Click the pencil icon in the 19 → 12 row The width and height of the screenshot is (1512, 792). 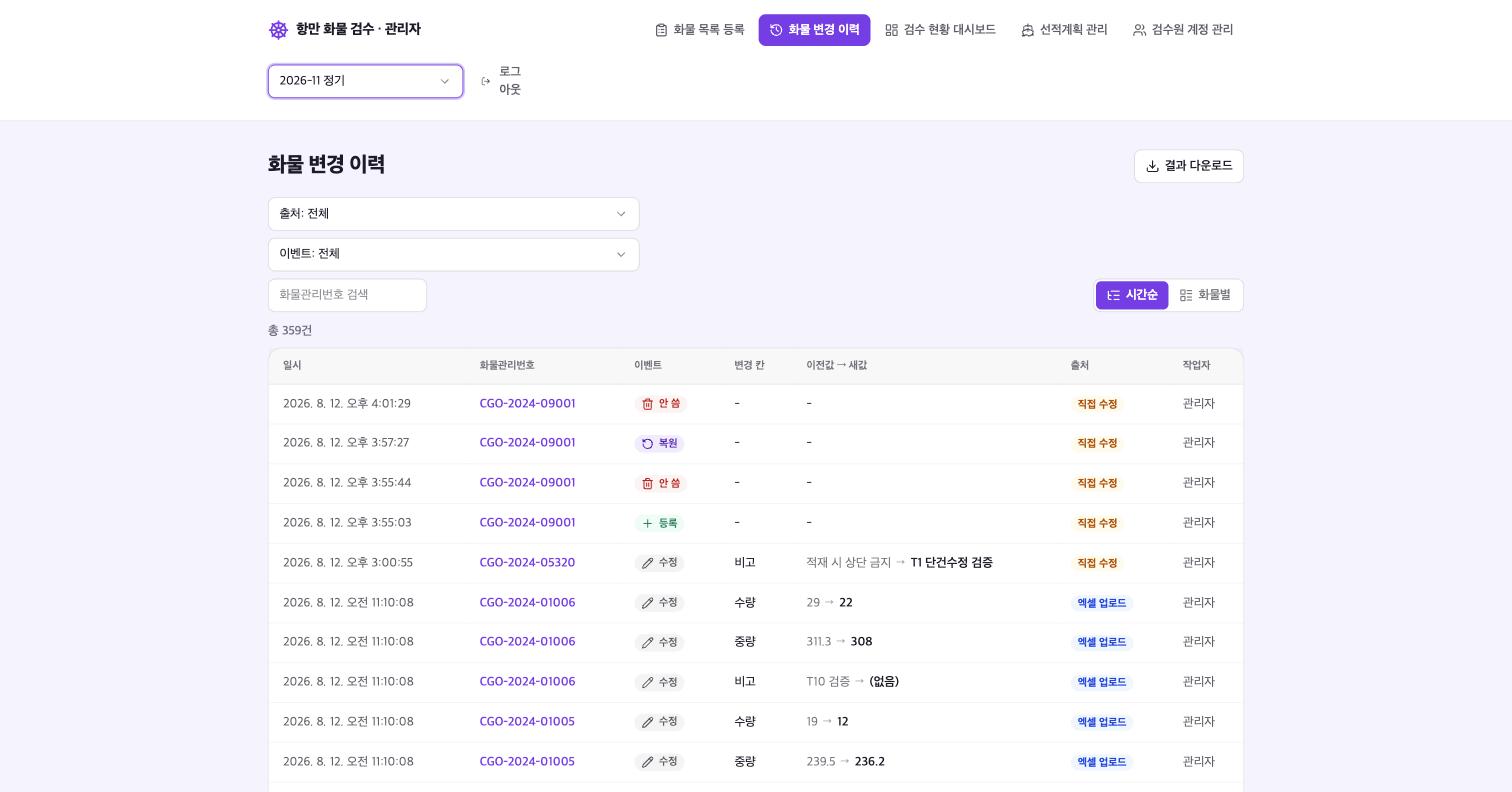[x=647, y=722]
